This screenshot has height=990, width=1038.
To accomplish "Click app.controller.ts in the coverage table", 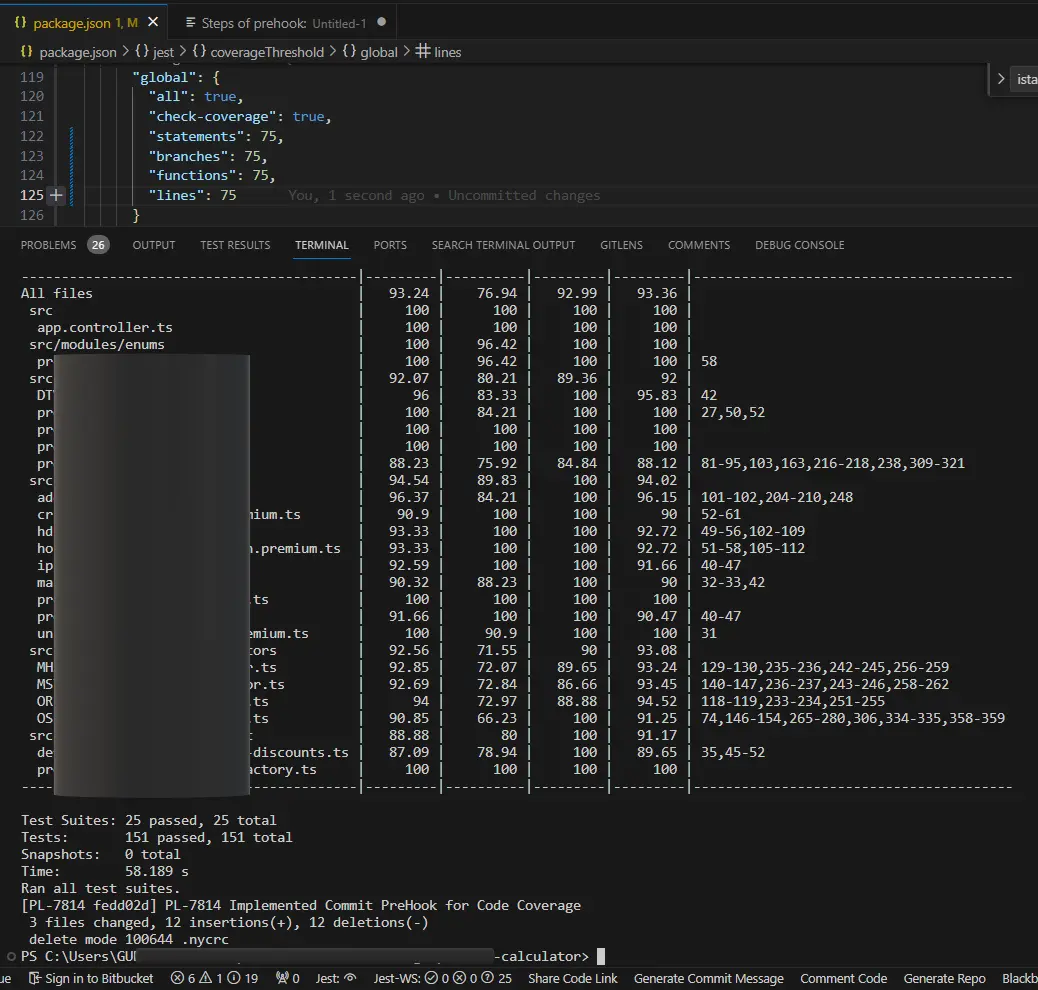I will click(105, 328).
